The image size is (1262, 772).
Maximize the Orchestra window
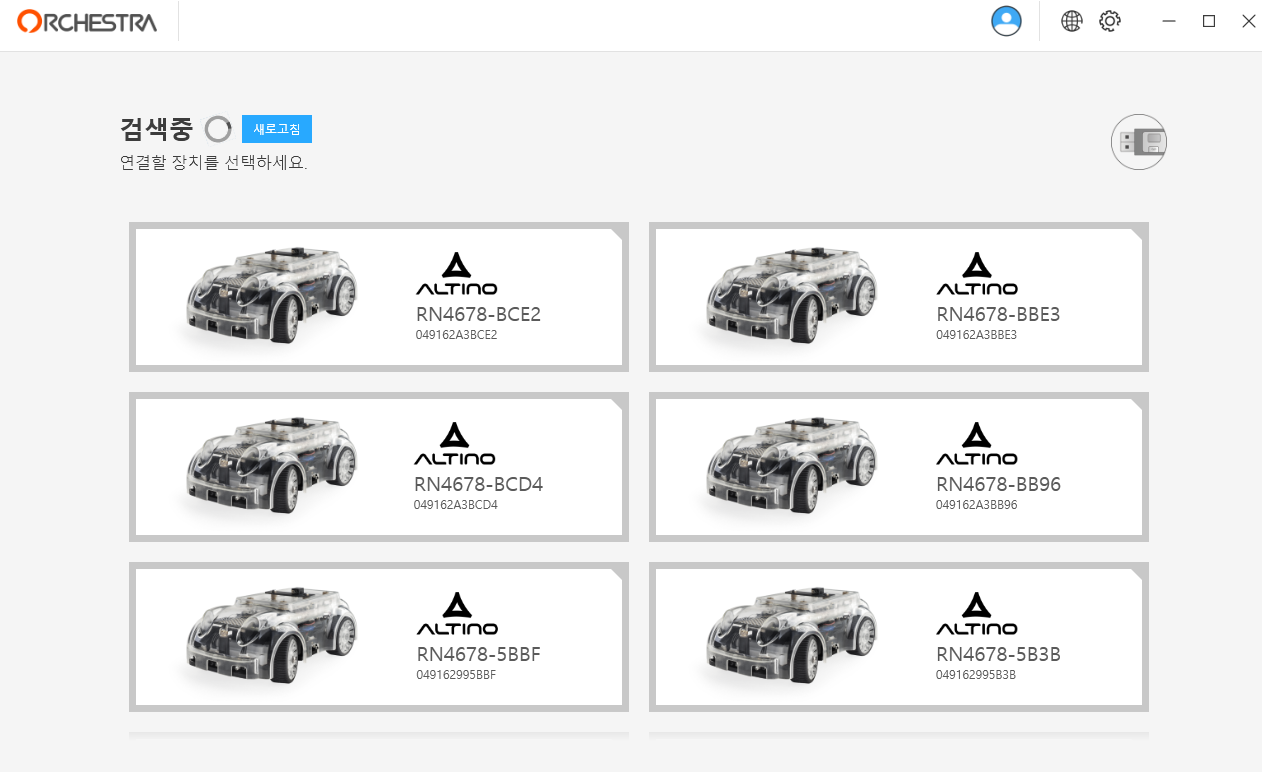tap(1209, 21)
